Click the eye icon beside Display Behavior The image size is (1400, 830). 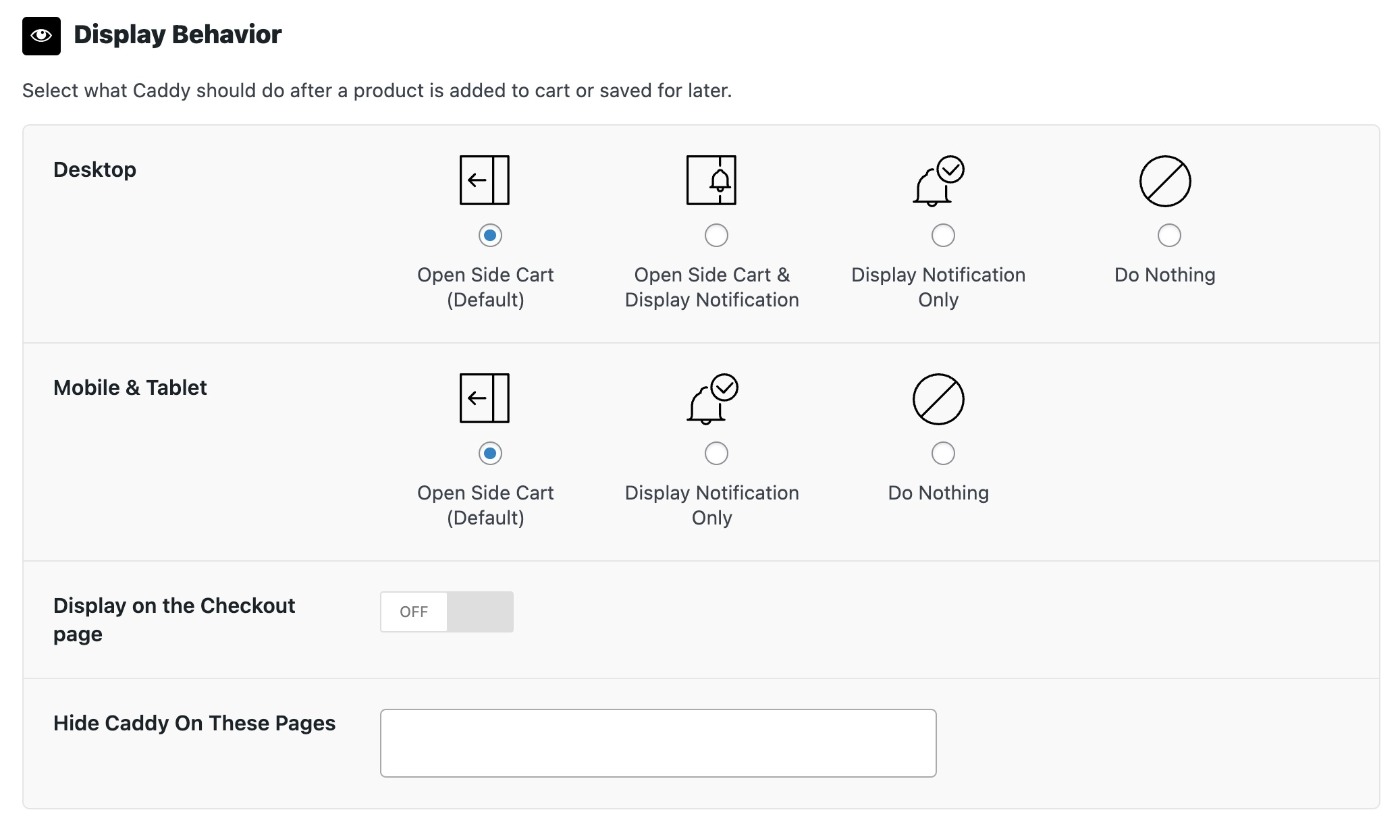pos(42,35)
